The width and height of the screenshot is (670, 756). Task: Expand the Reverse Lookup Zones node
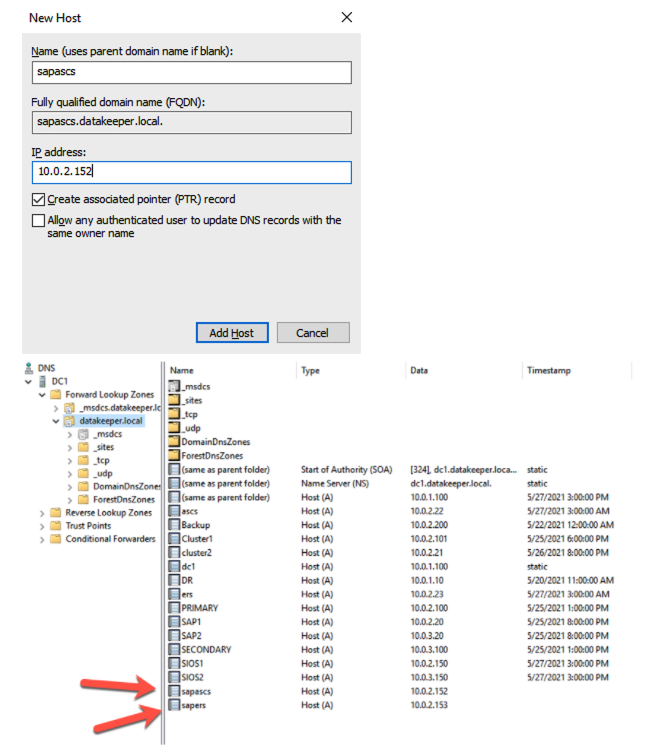click(x=42, y=513)
